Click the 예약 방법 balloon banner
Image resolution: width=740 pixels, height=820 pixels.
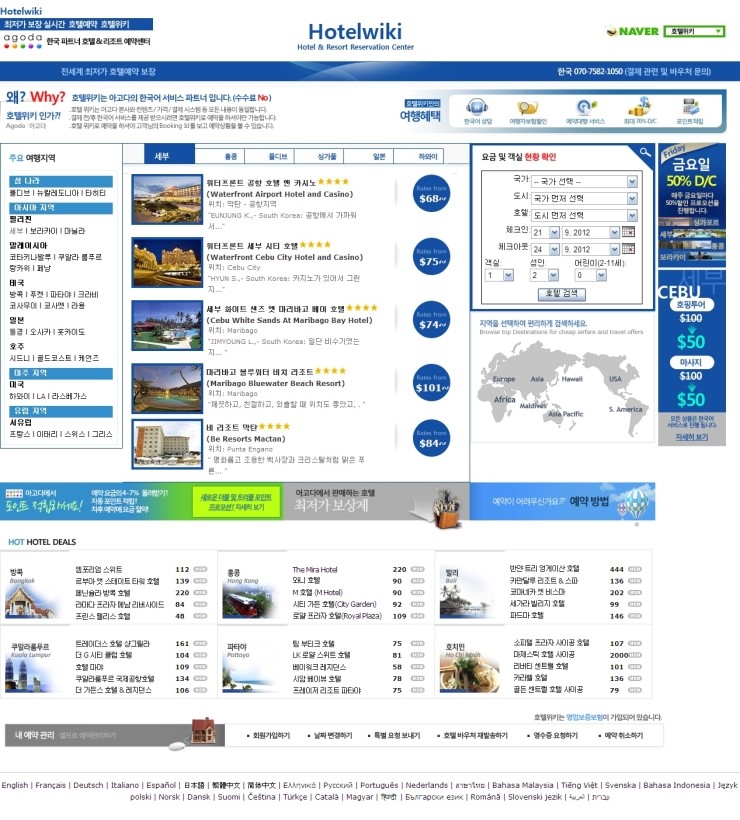562,502
